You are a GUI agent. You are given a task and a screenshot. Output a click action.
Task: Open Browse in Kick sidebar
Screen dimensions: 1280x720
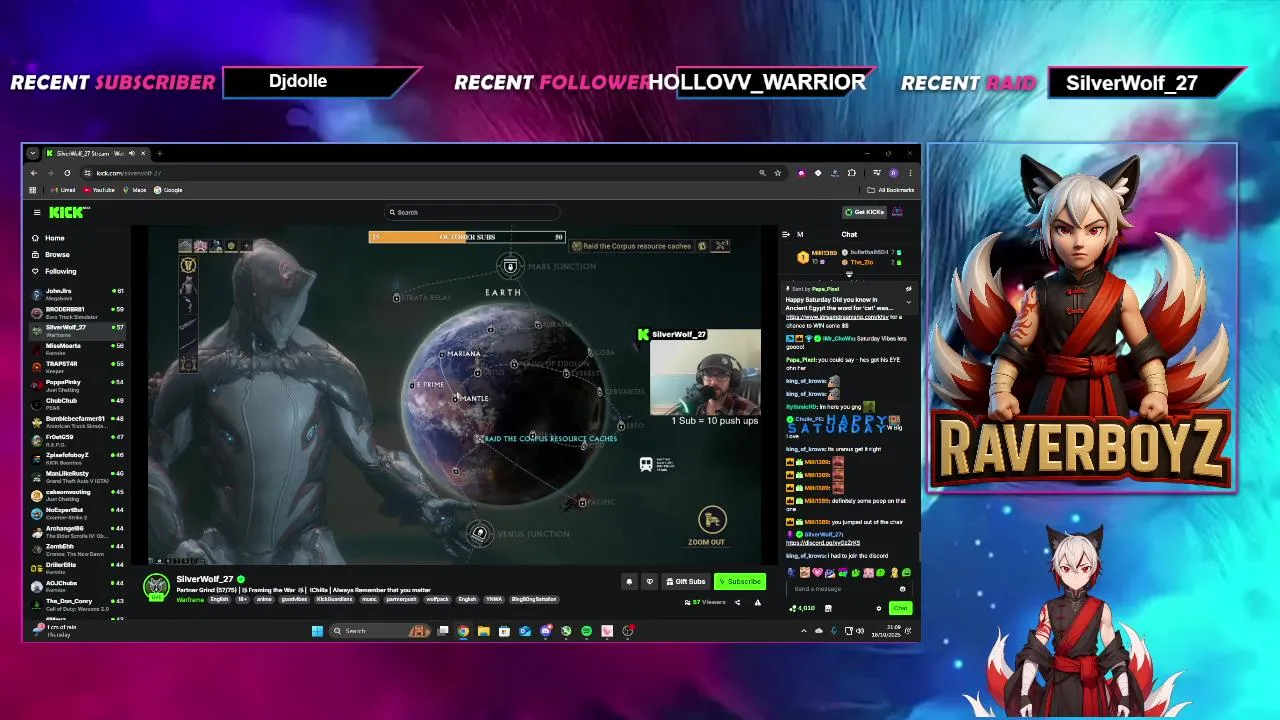[50, 254]
